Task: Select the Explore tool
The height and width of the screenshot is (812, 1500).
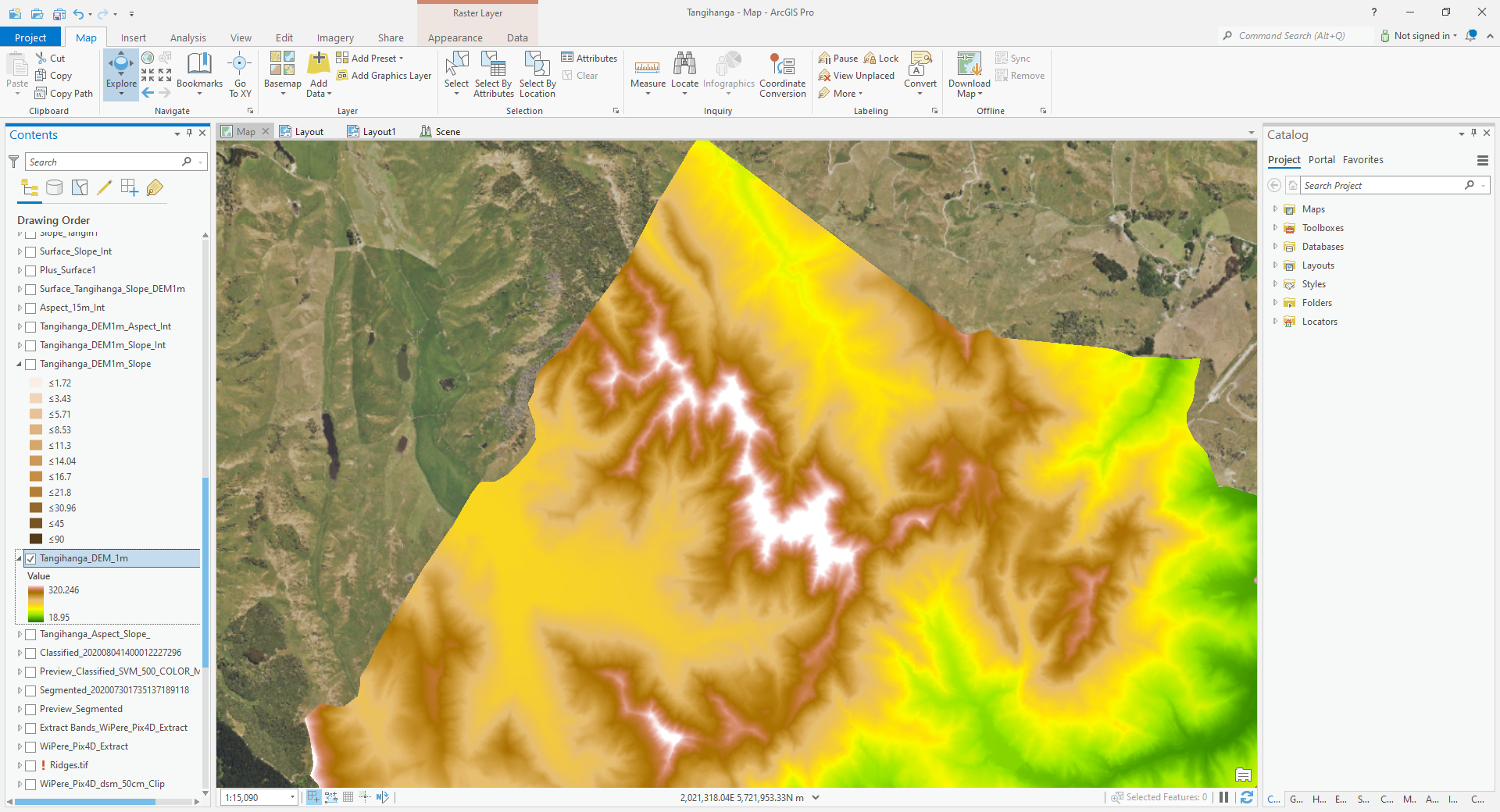Action: pyautogui.click(x=120, y=74)
